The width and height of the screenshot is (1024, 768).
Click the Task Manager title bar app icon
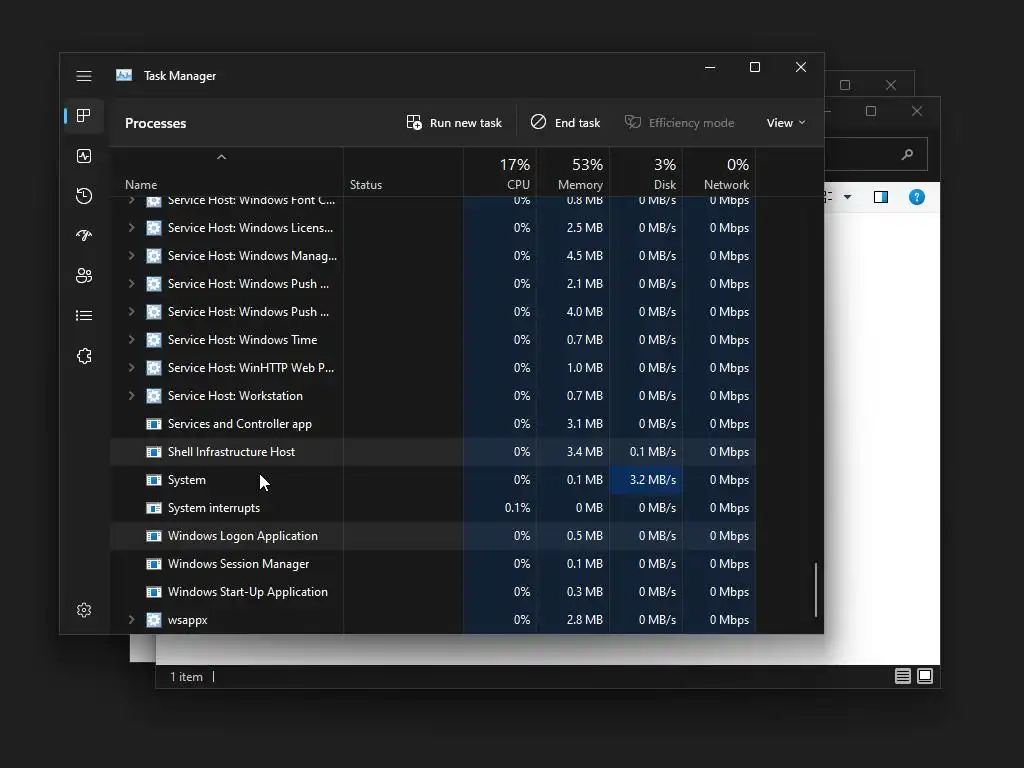(124, 76)
